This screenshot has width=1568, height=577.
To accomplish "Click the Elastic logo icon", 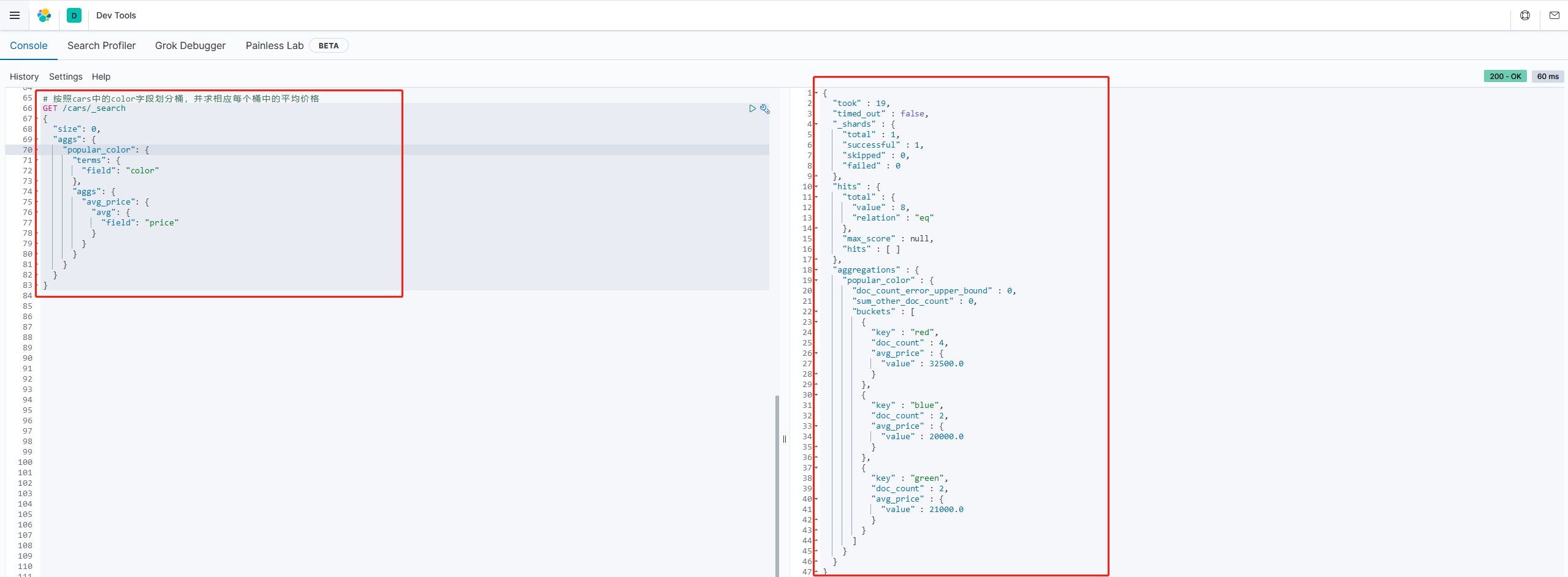I will (44, 15).
